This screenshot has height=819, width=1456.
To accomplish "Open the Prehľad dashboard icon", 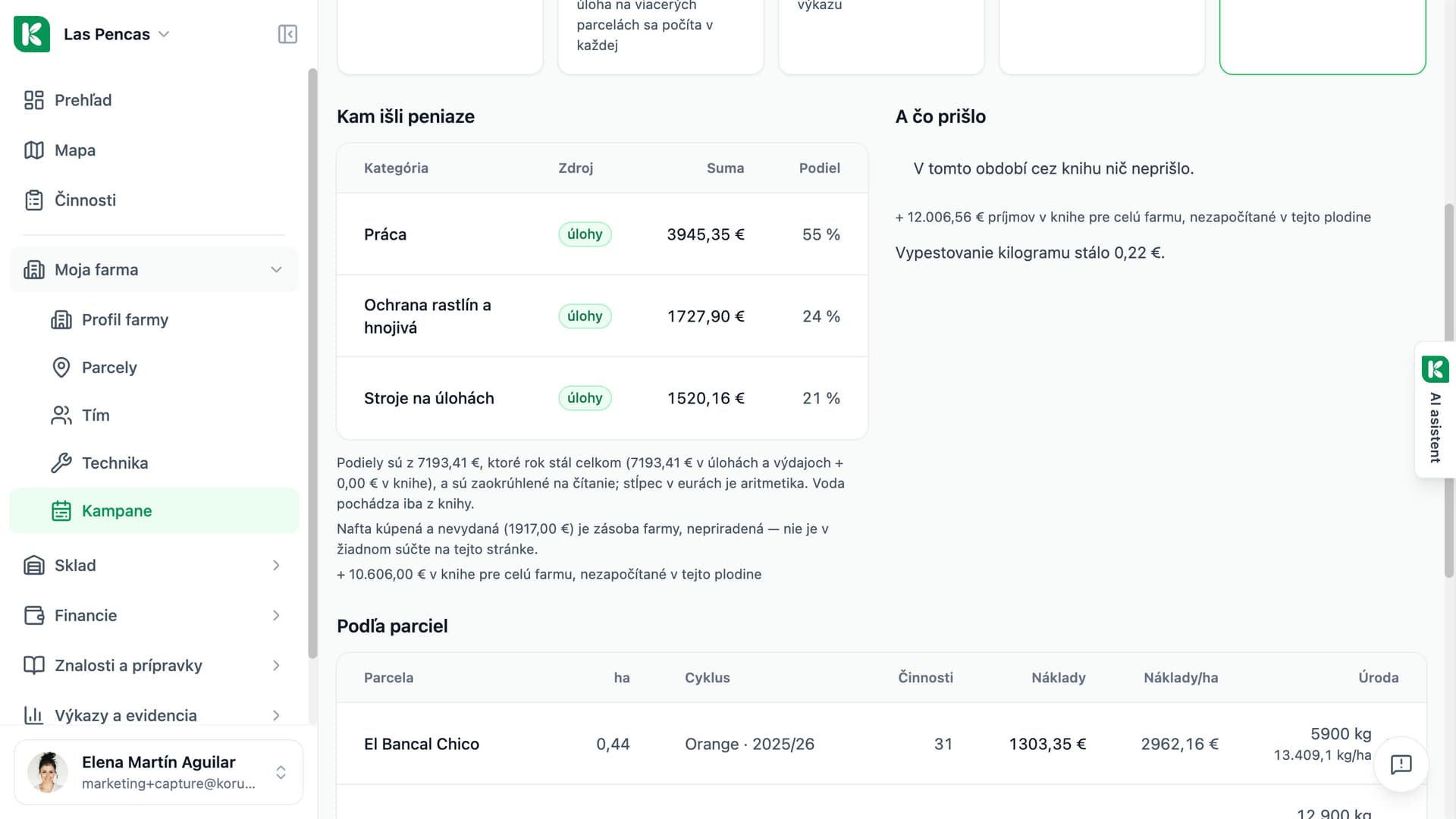I will pyautogui.click(x=34, y=100).
